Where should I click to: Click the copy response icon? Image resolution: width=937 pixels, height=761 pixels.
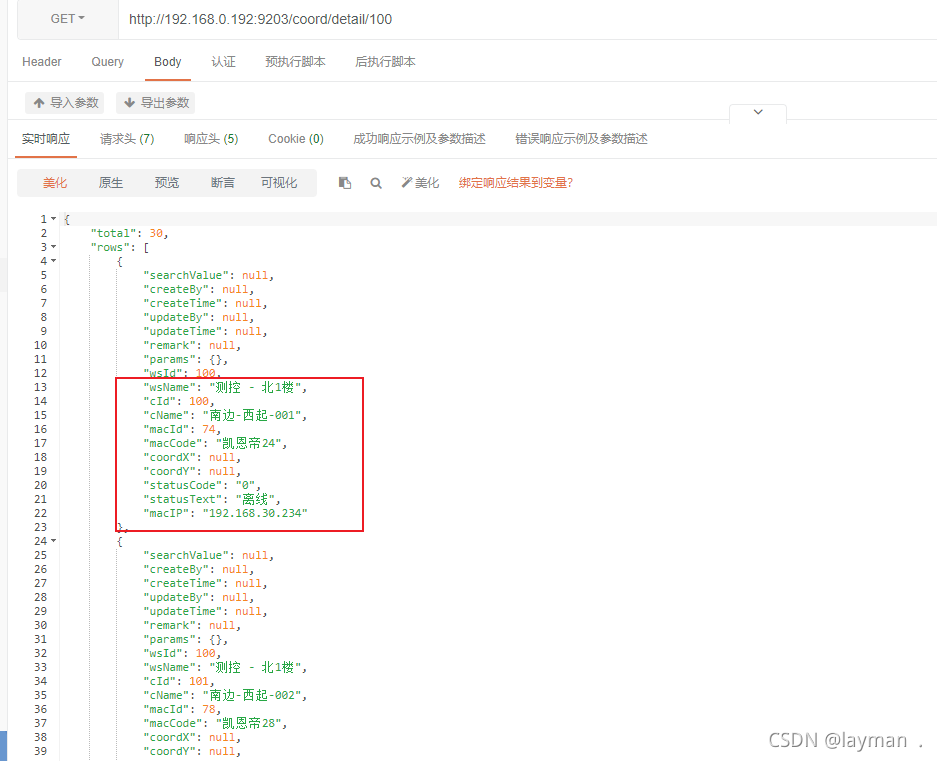click(x=345, y=183)
